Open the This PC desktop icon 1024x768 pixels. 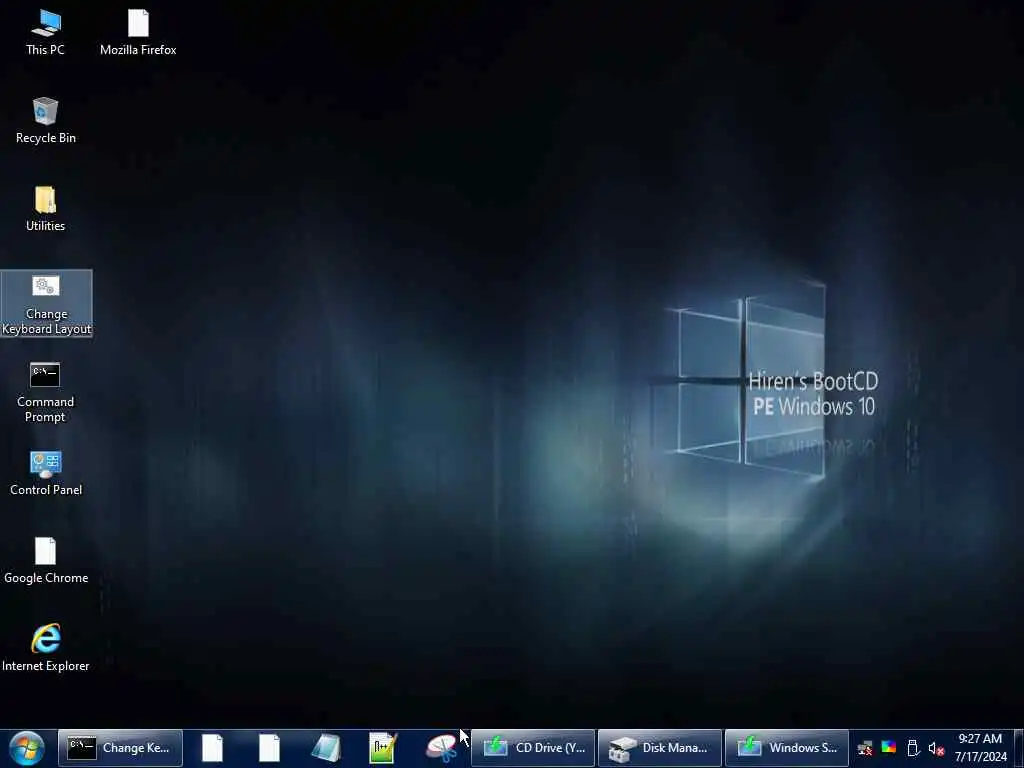(45, 33)
